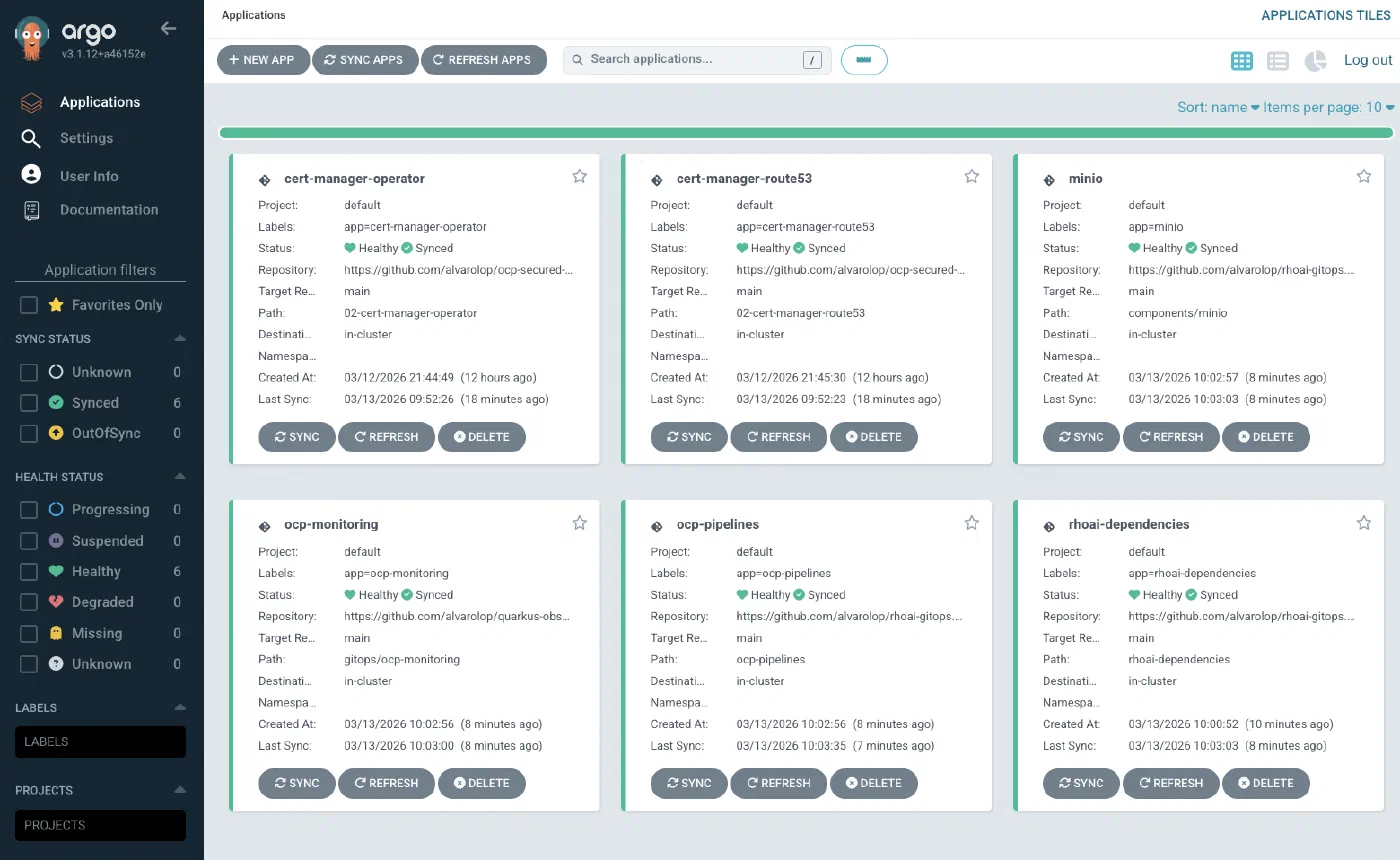1400x860 pixels.
Task: Delete the minio application
Action: 1265,437
